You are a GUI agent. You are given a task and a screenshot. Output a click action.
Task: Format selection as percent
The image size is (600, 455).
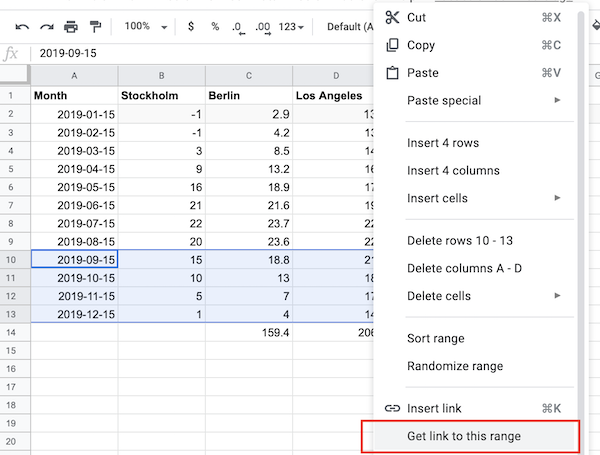(214, 26)
